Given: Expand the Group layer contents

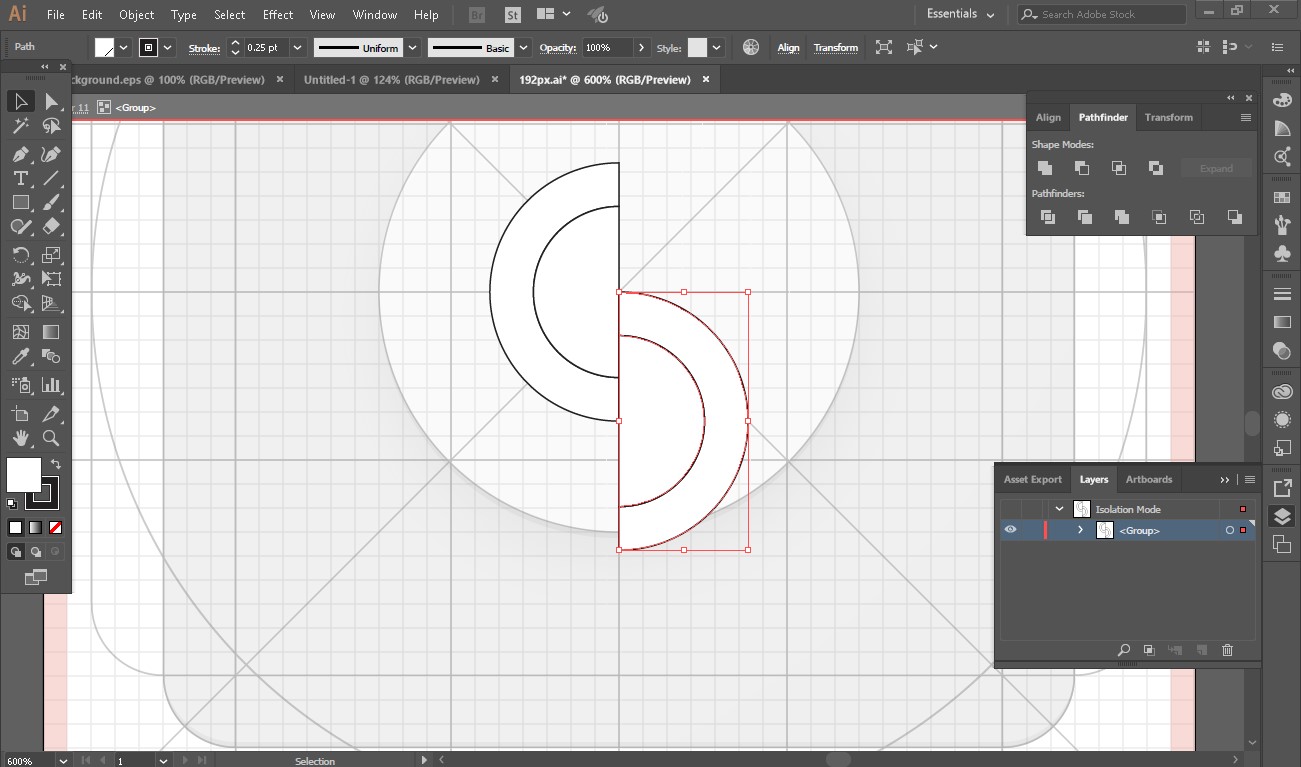Looking at the screenshot, I should point(1080,530).
